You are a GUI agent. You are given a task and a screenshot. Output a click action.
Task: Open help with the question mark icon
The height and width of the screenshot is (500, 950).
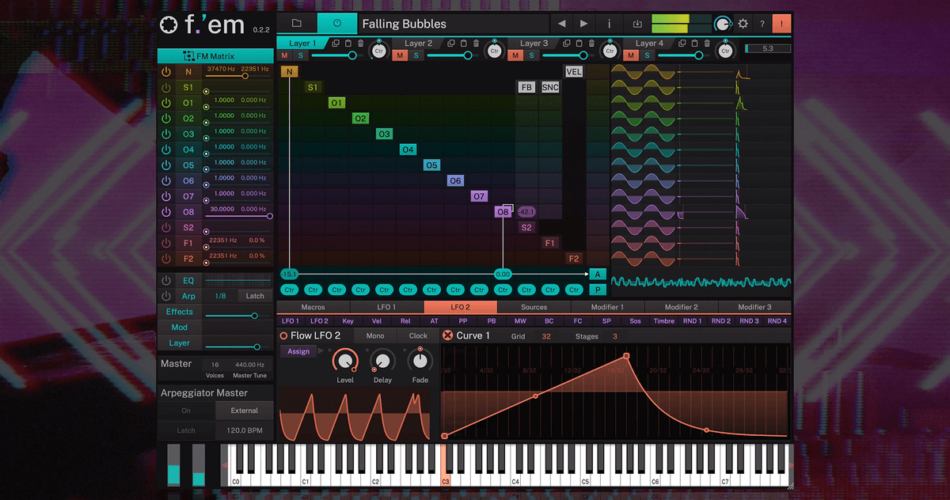click(762, 24)
